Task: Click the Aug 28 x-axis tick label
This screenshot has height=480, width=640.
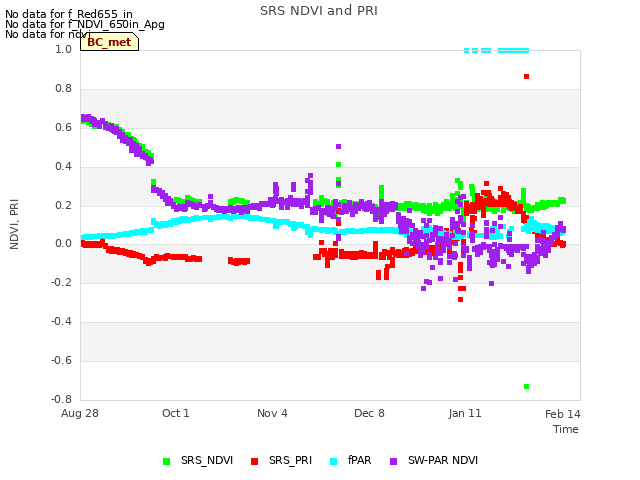Action: (80, 413)
